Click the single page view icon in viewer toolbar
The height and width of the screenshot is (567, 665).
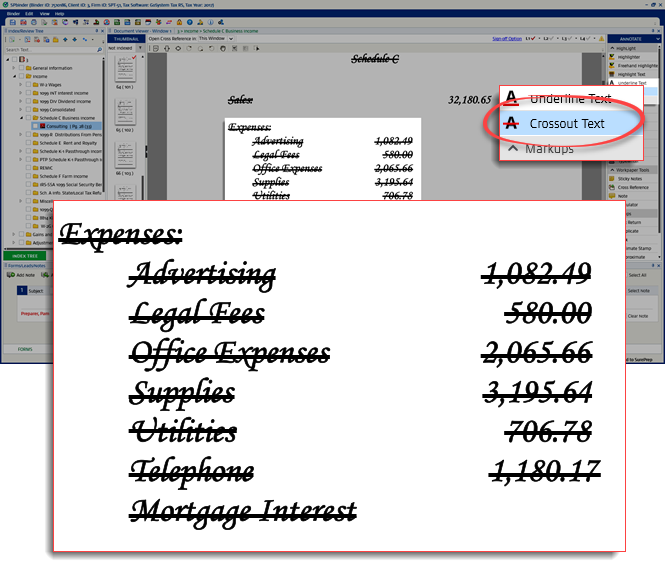click(156, 48)
